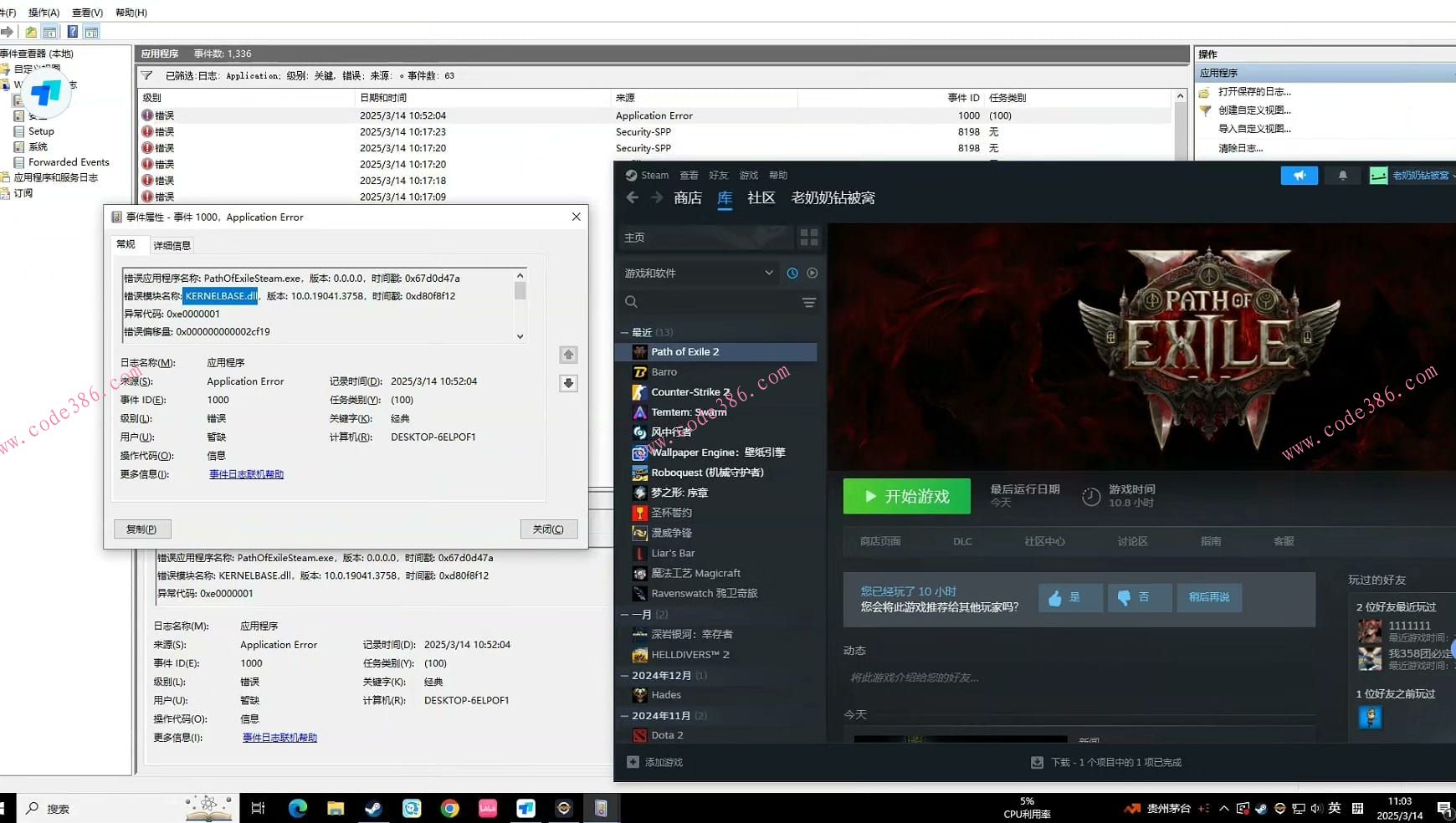
Task: Expand the 游戏和软件 dropdown
Action: [768, 273]
